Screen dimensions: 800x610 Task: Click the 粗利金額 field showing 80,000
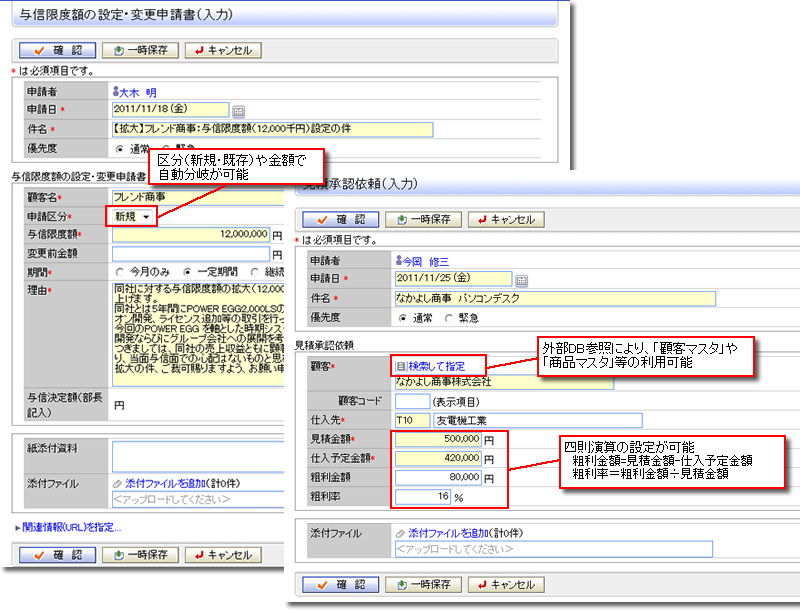[438, 477]
